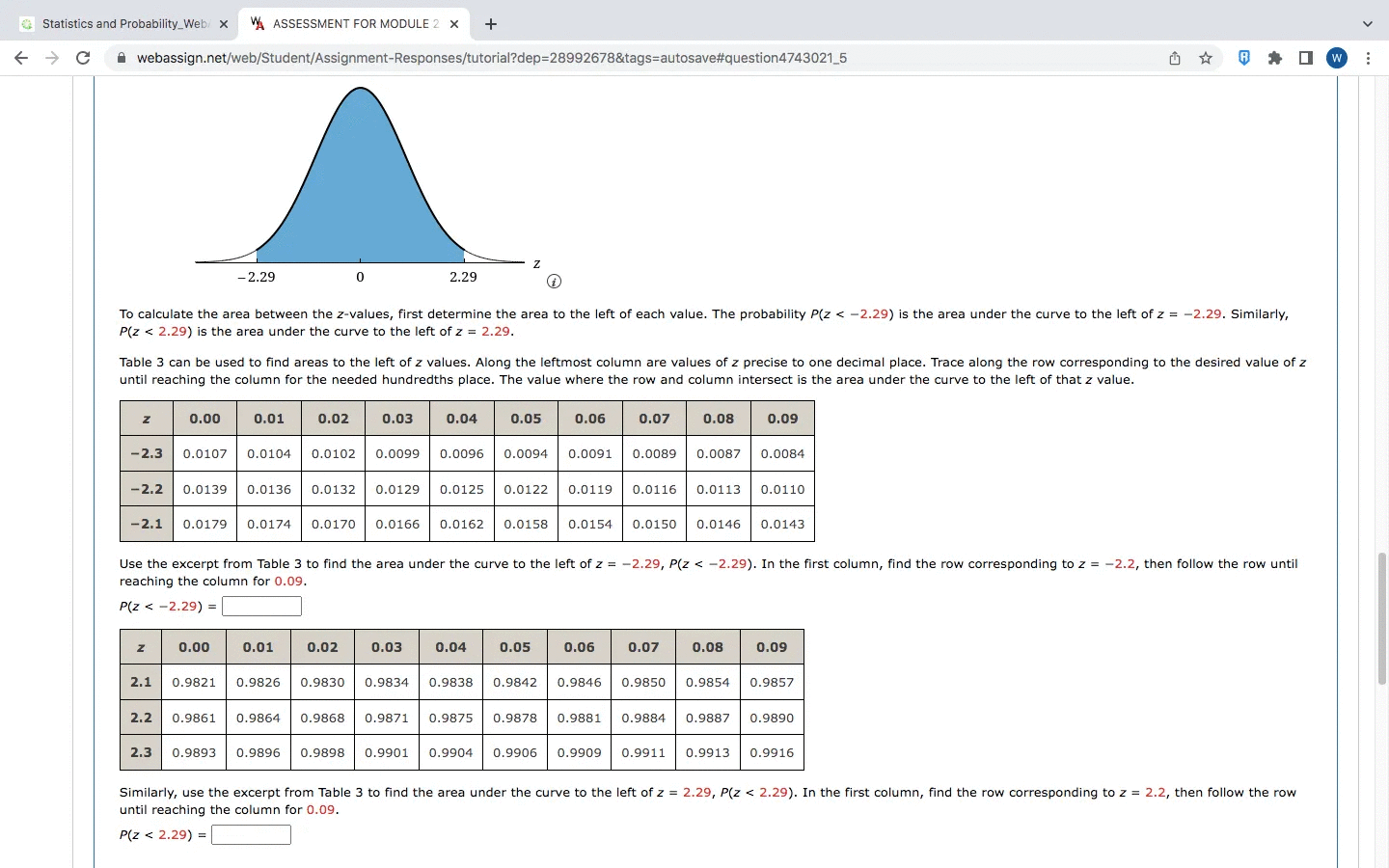Select cell 0.0179 in the first table
1389x868 pixels.
point(204,524)
